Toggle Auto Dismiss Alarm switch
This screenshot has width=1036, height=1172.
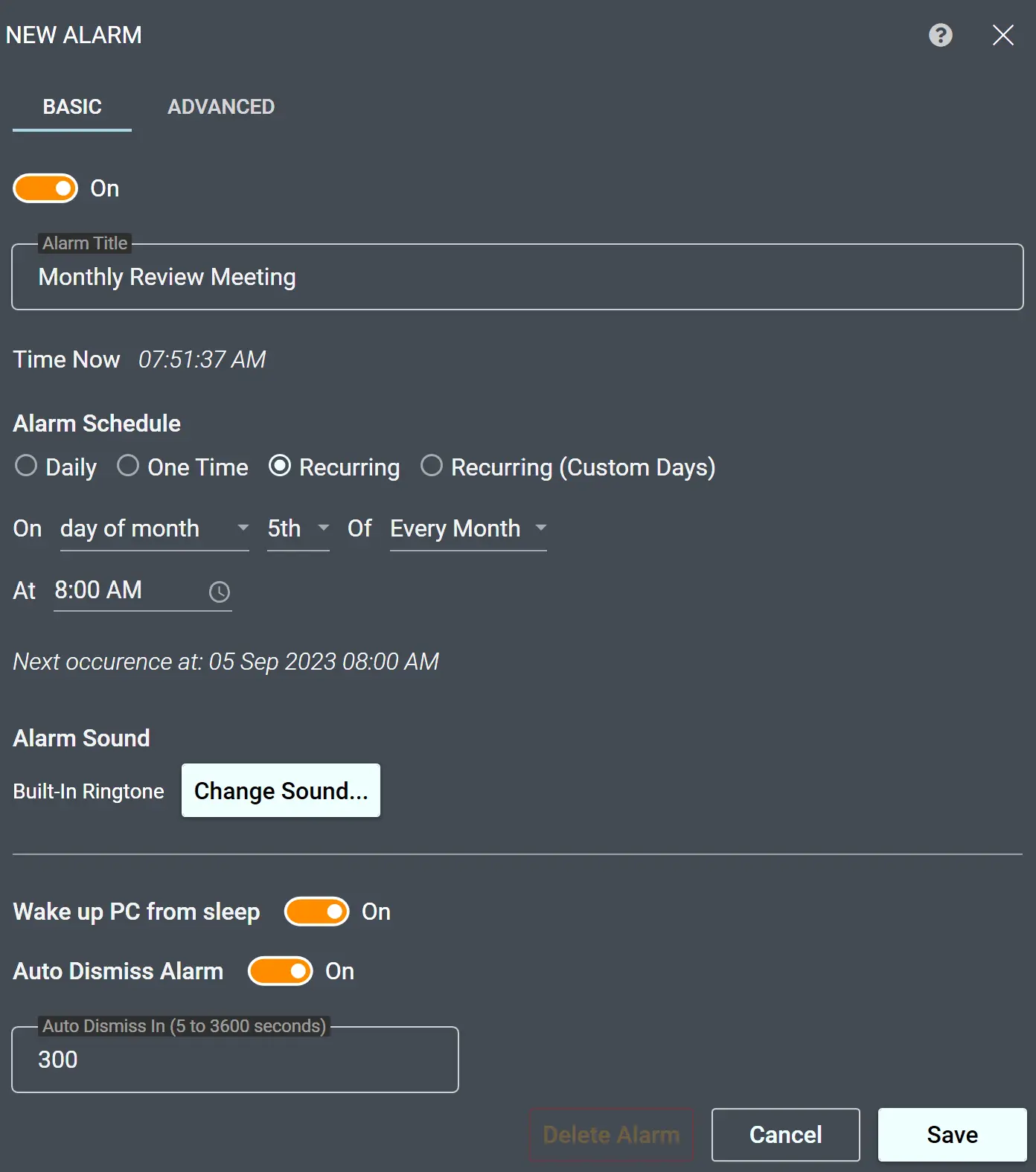[281, 971]
